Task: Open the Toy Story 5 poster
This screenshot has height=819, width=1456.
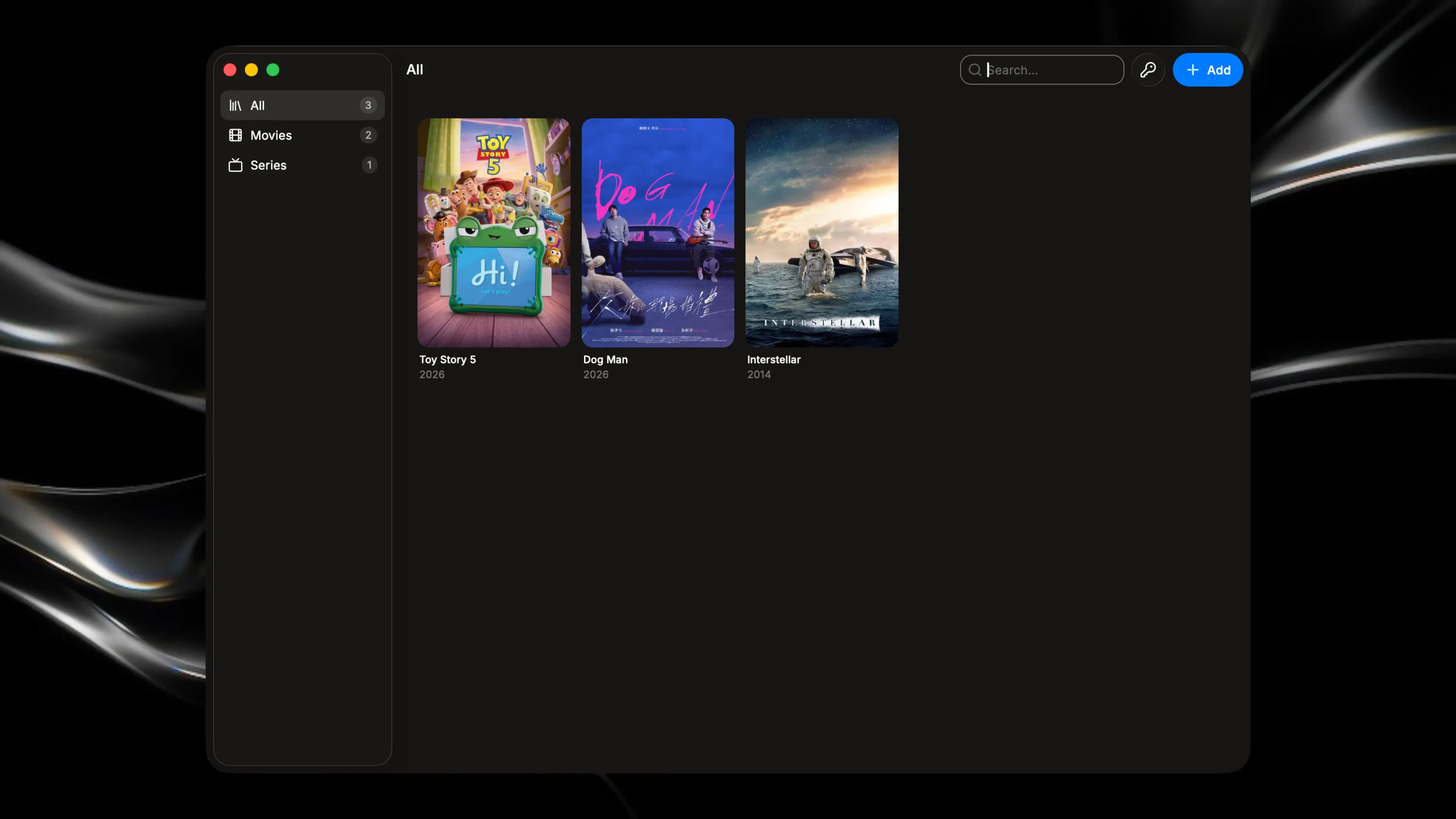Action: coord(493,233)
